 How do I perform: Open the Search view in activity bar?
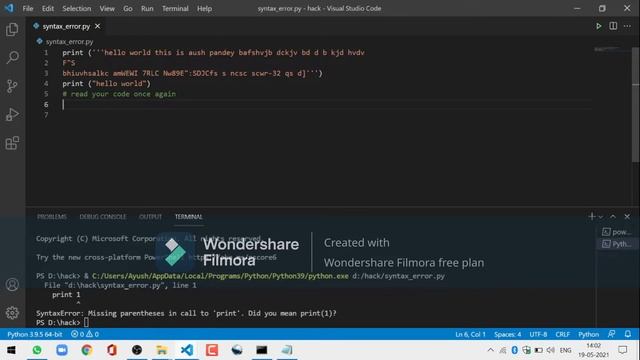click(x=12, y=58)
